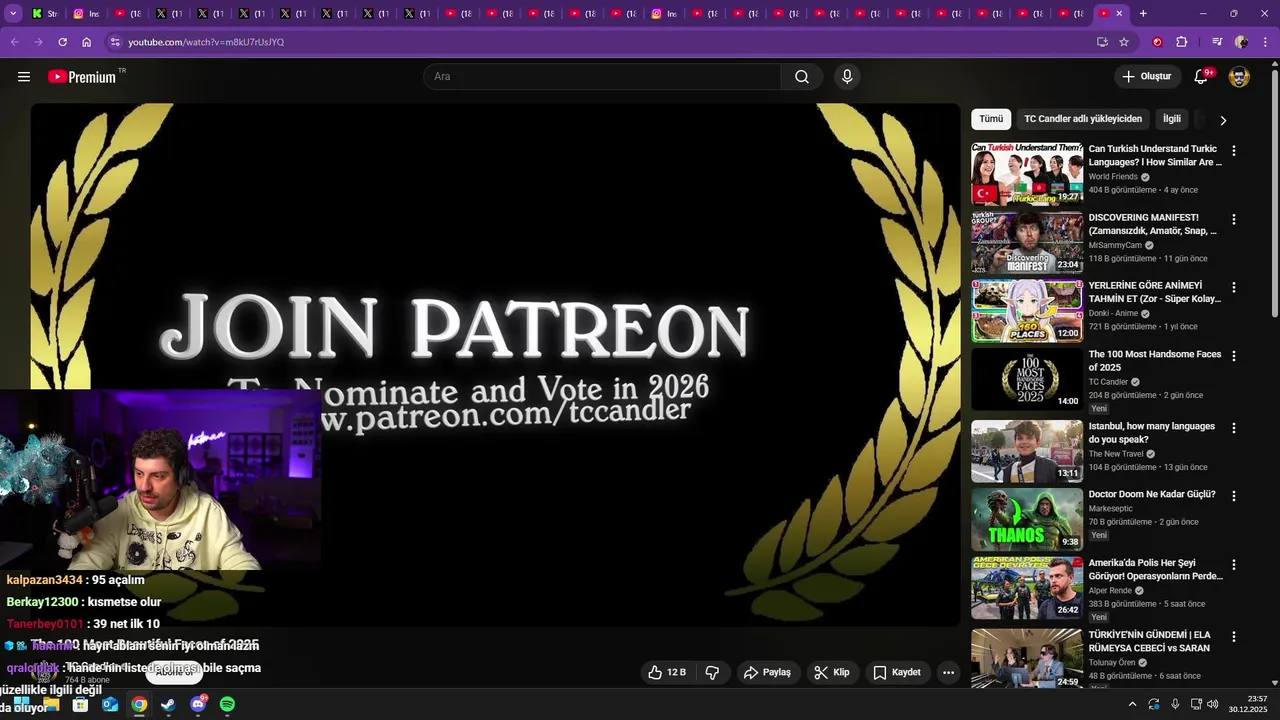Open Discord from the taskbar
Viewport: 1280px width, 720px height.
coord(198,704)
